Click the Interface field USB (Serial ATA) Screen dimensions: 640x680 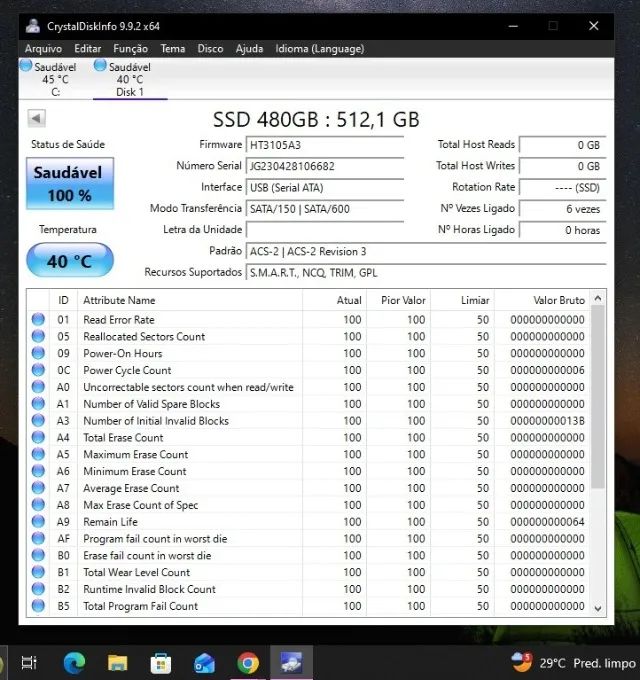(x=325, y=187)
